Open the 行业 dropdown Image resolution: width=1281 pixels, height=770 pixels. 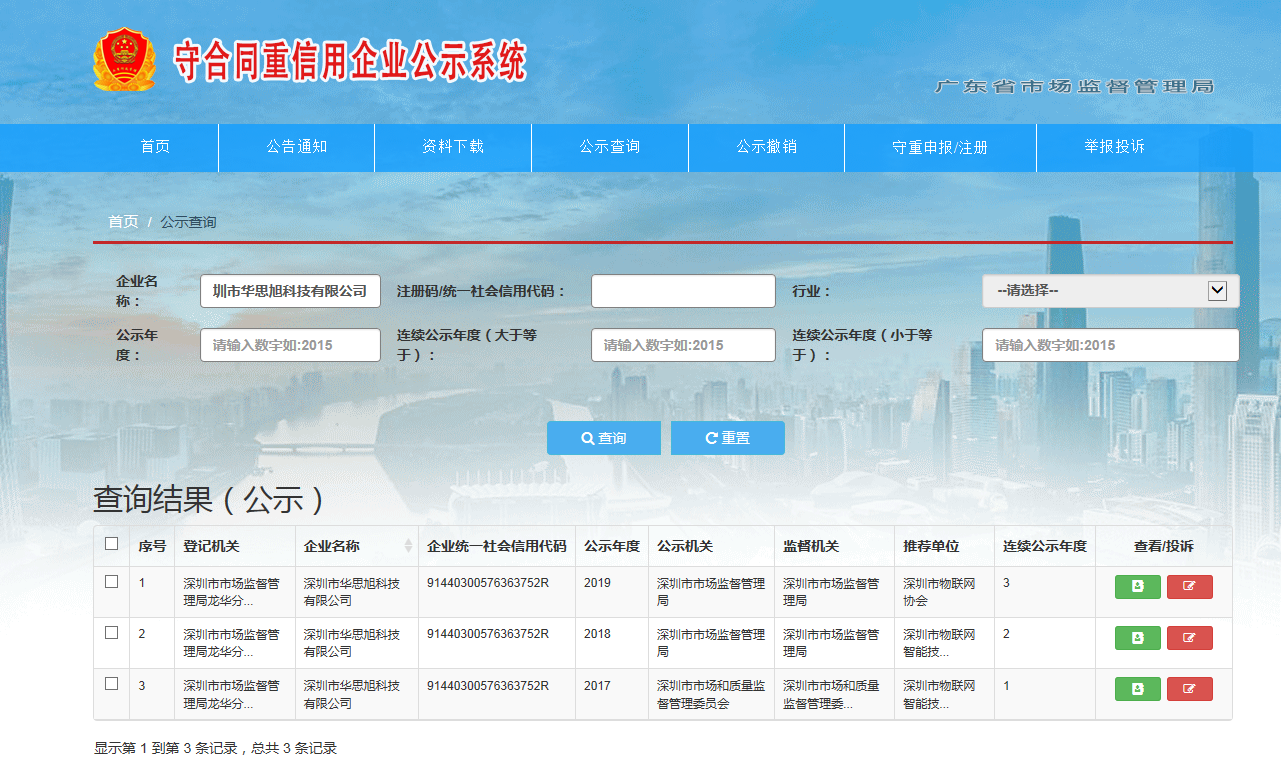pyautogui.click(x=1110, y=291)
